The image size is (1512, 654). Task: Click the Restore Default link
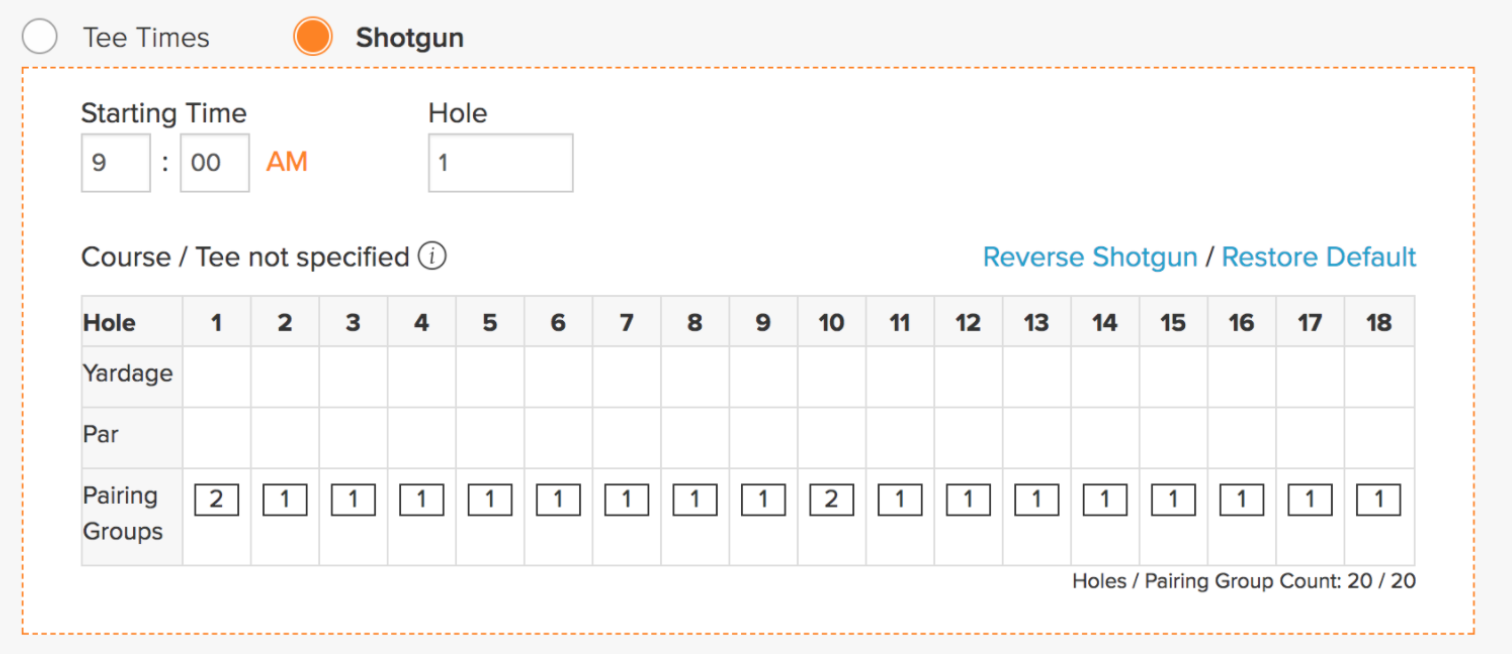(x=1319, y=257)
